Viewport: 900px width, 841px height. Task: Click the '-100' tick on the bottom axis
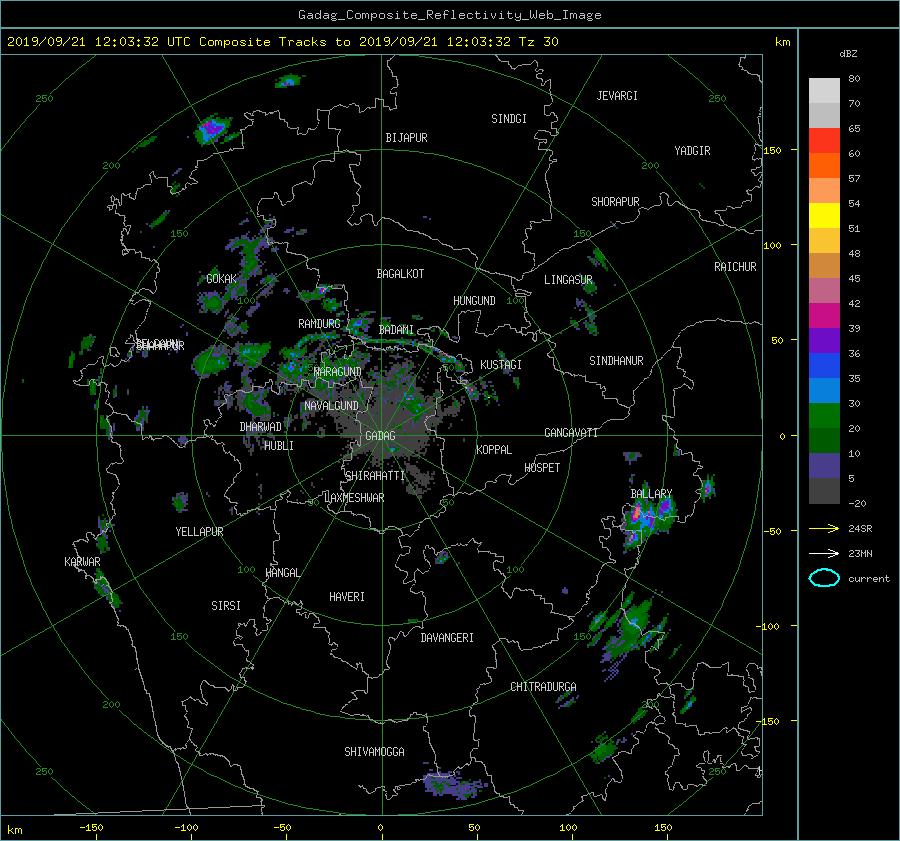click(x=186, y=827)
